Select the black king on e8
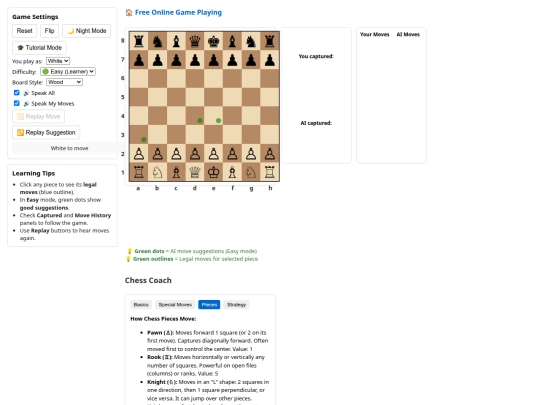540x405 pixels. (214, 41)
